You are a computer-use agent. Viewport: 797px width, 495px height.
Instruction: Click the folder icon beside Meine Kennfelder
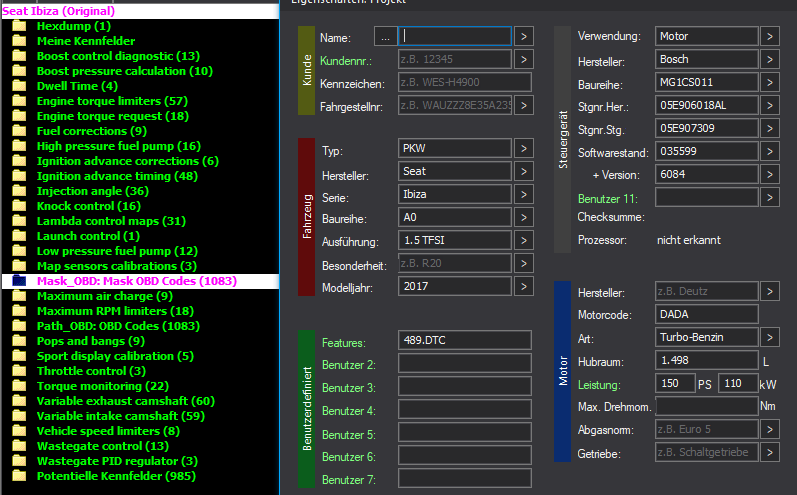point(19,41)
